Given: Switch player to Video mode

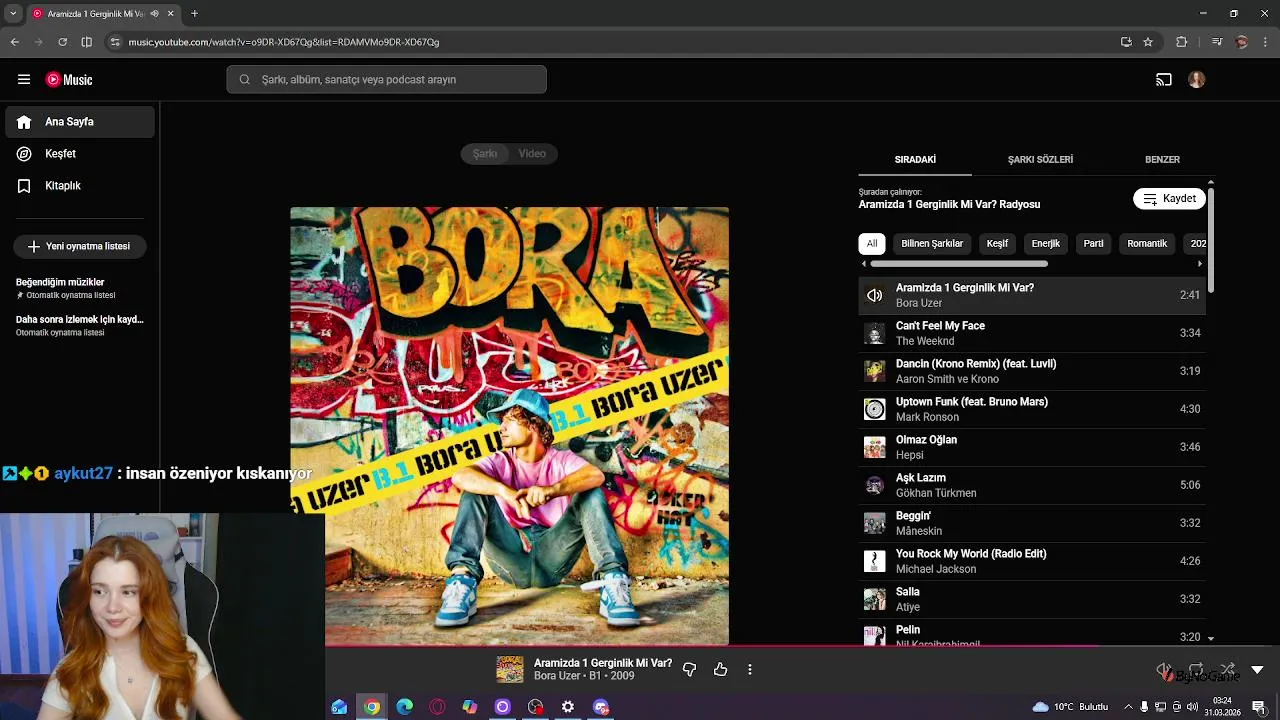Looking at the screenshot, I should [532, 154].
